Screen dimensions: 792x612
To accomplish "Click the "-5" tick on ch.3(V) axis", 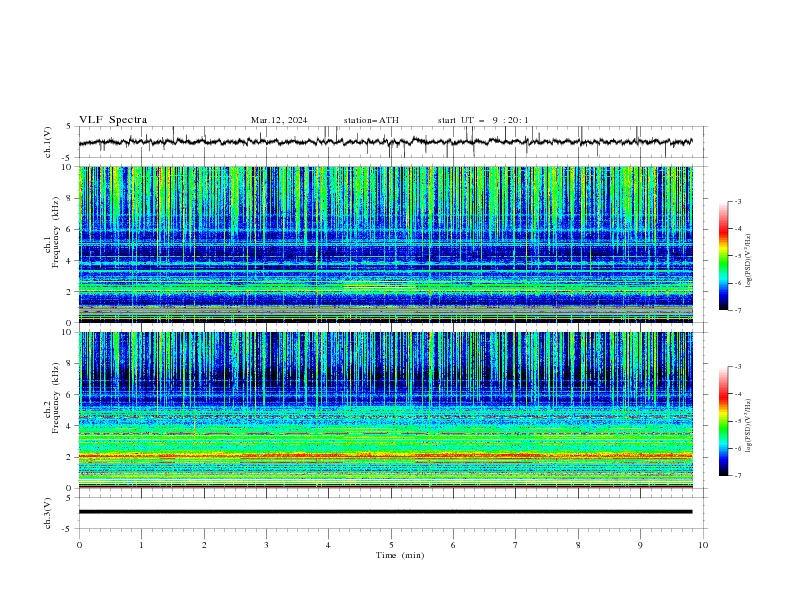I will tap(67, 529).
